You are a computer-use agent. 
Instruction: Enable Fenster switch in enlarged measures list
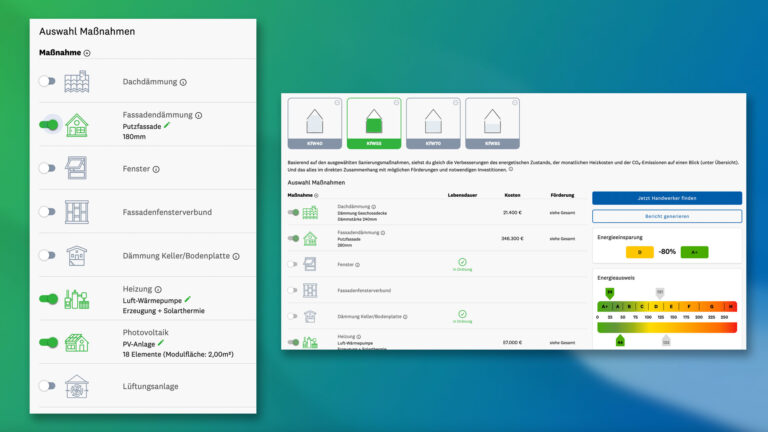click(x=48, y=168)
